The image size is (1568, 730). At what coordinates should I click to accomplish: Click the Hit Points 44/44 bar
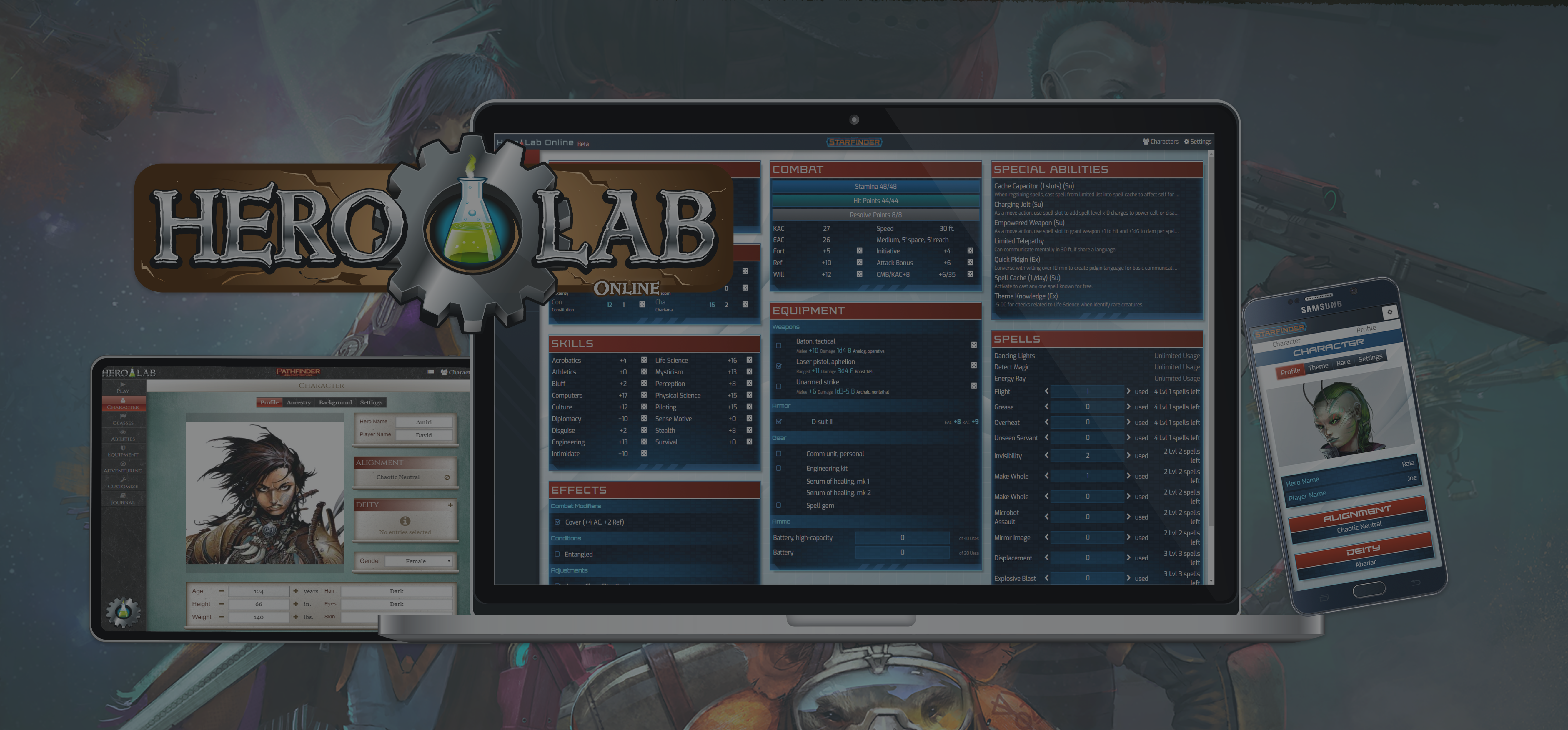(875, 200)
